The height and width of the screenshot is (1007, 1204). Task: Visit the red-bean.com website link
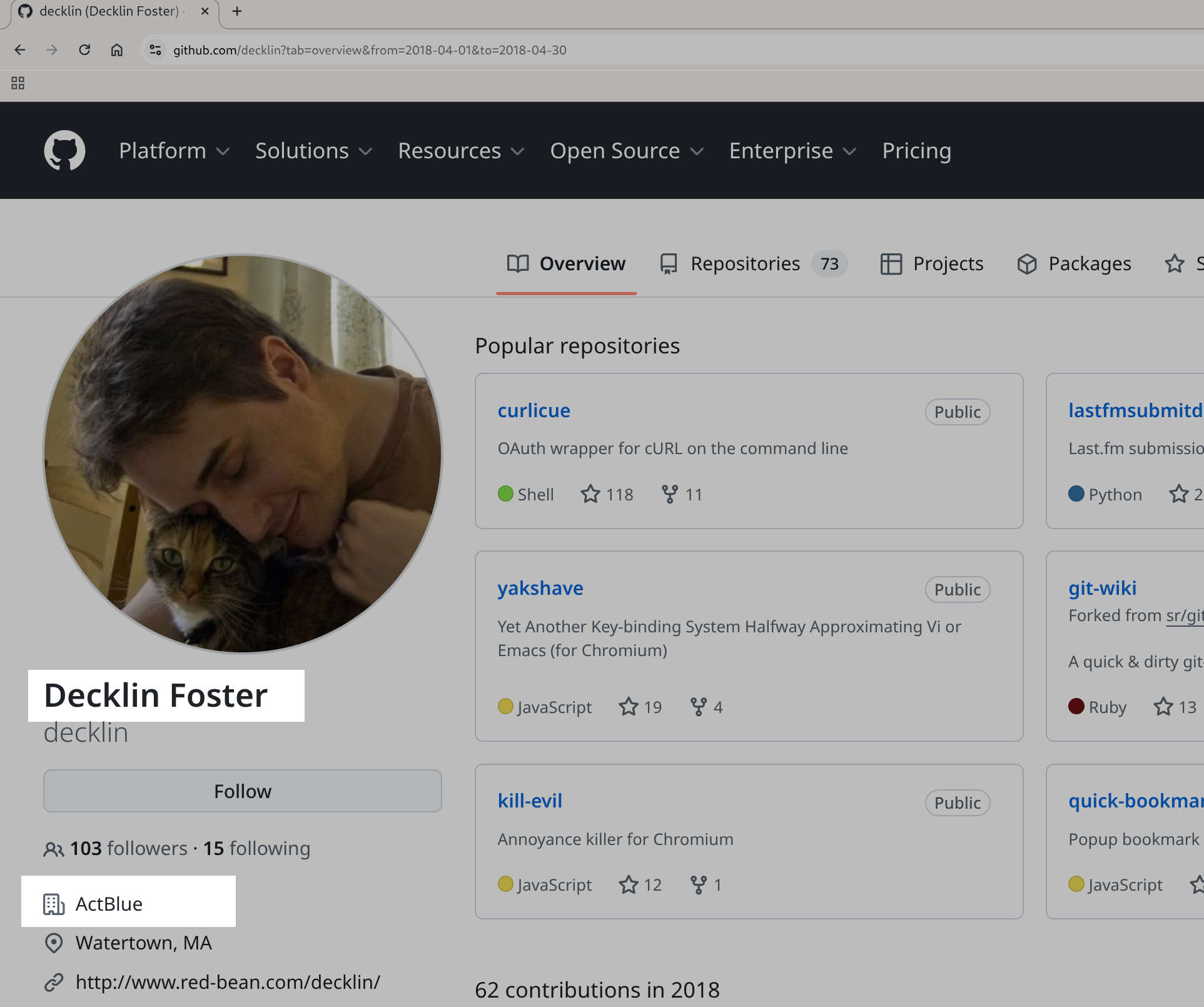tap(228, 982)
